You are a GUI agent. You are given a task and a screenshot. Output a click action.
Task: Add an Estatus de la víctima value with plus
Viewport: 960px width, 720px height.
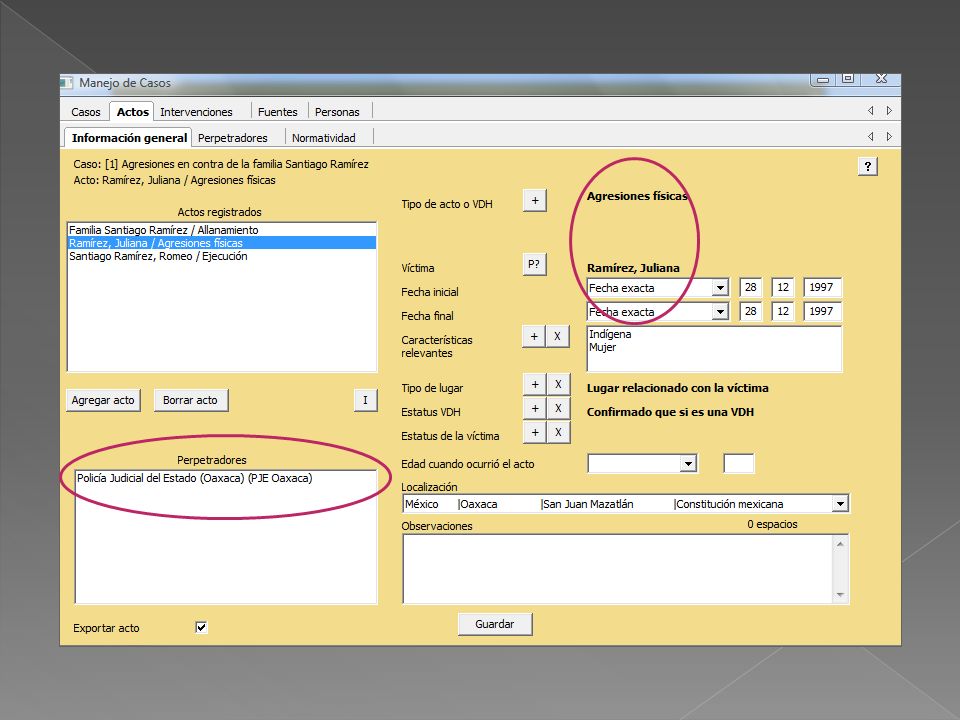[534, 432]
